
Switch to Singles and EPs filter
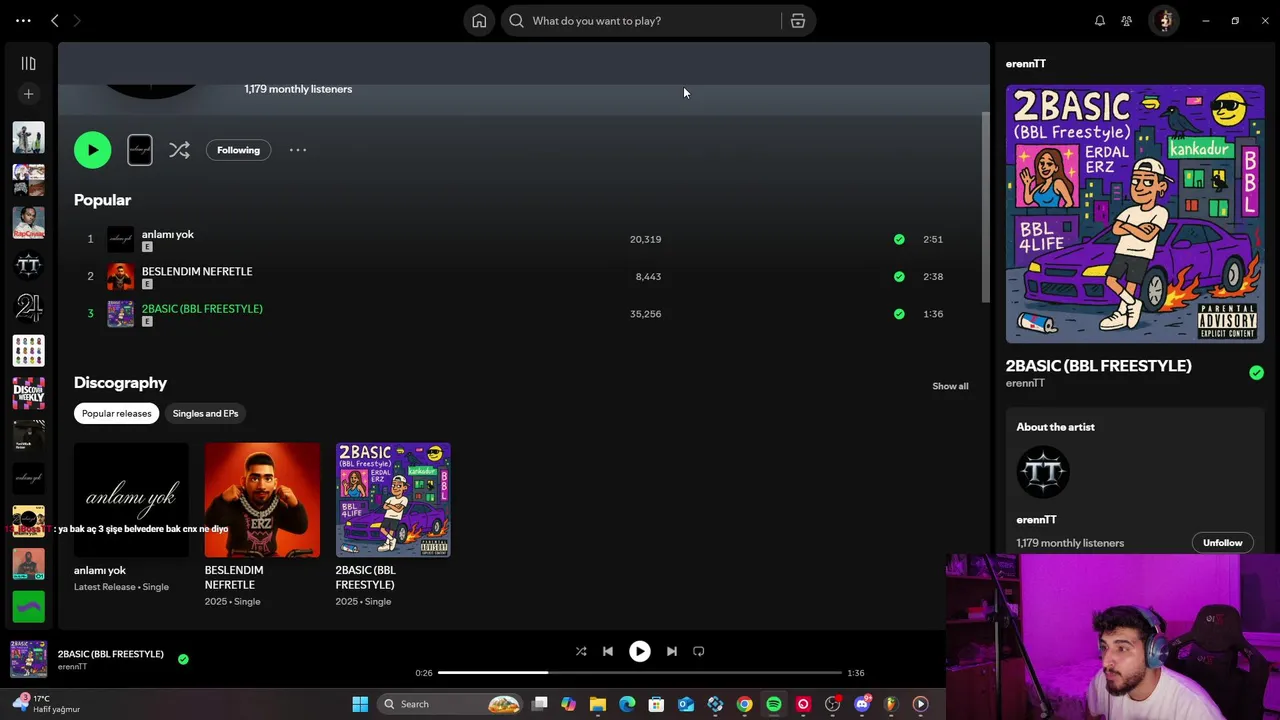205,413
